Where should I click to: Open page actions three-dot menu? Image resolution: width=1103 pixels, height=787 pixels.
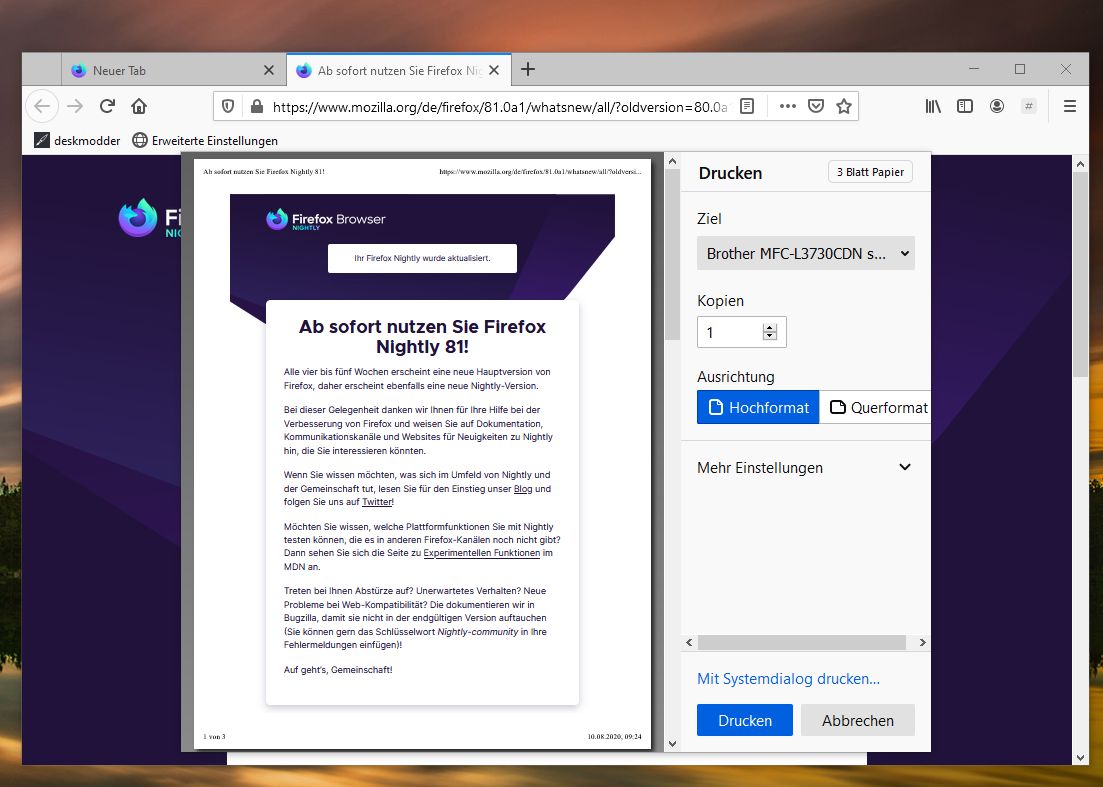point(788,106)
